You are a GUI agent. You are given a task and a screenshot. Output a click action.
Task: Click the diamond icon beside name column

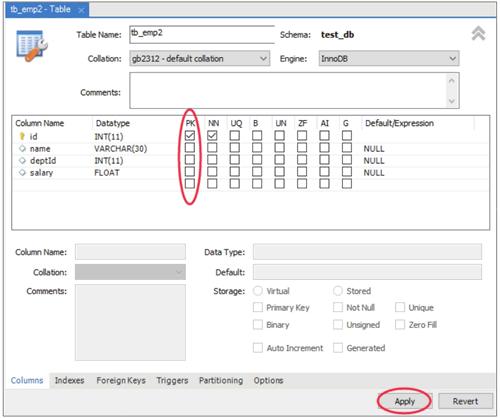tap(22, 148)
